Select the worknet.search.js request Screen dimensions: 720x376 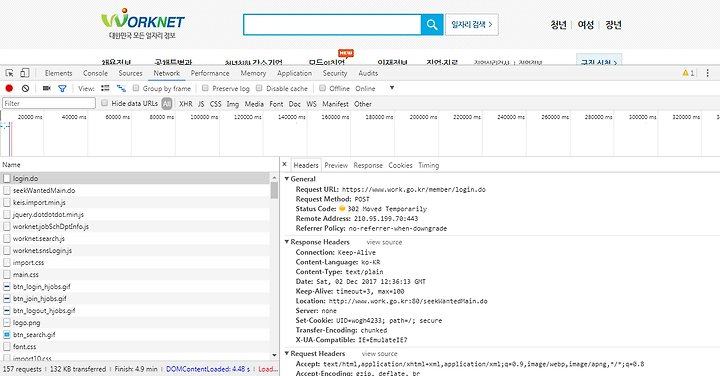tap(136, 238)
